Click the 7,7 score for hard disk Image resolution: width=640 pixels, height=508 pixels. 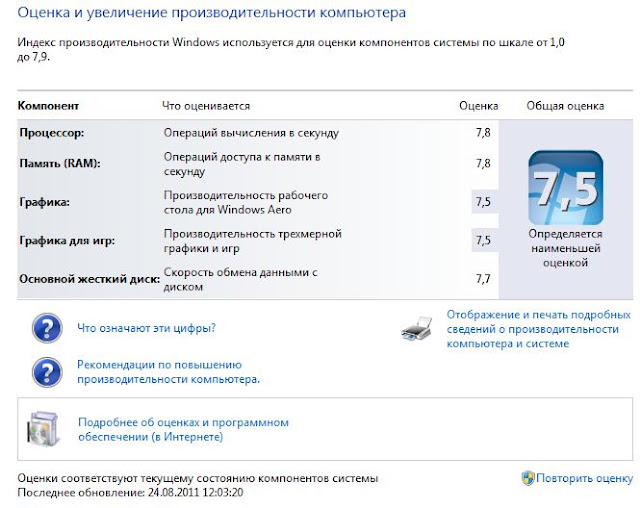click(483, 279)
